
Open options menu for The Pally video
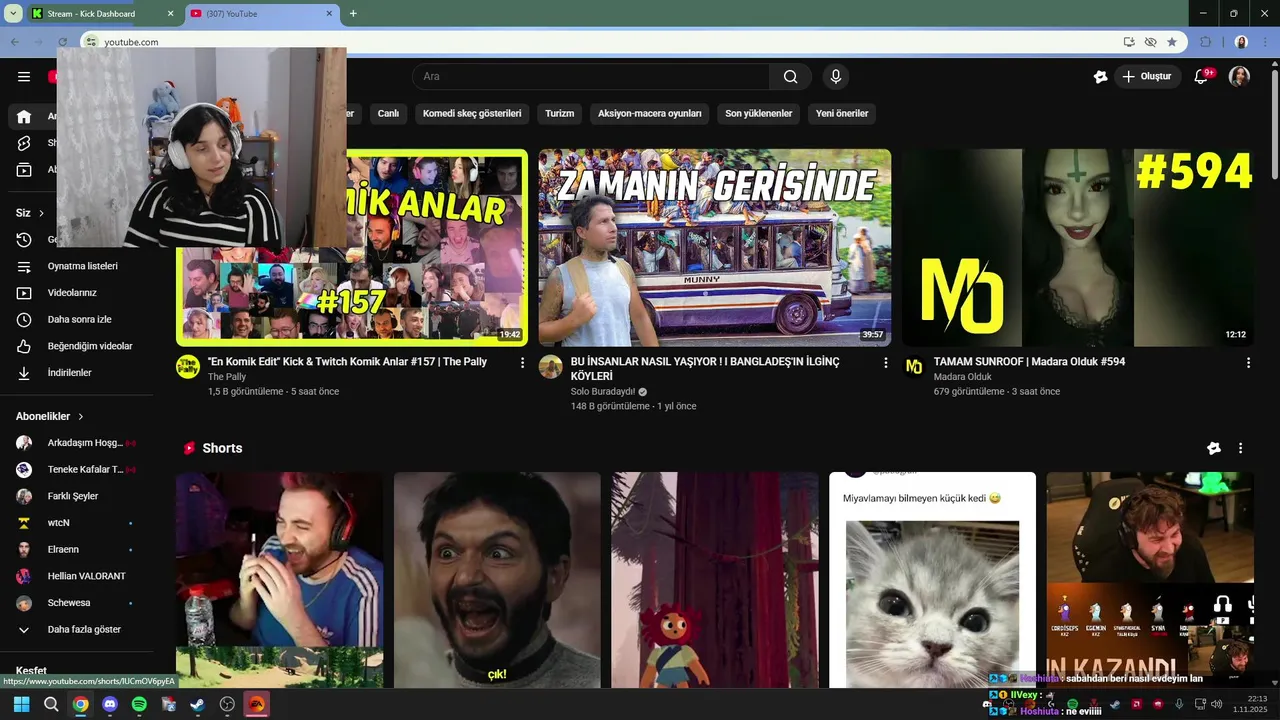[522, 363]
